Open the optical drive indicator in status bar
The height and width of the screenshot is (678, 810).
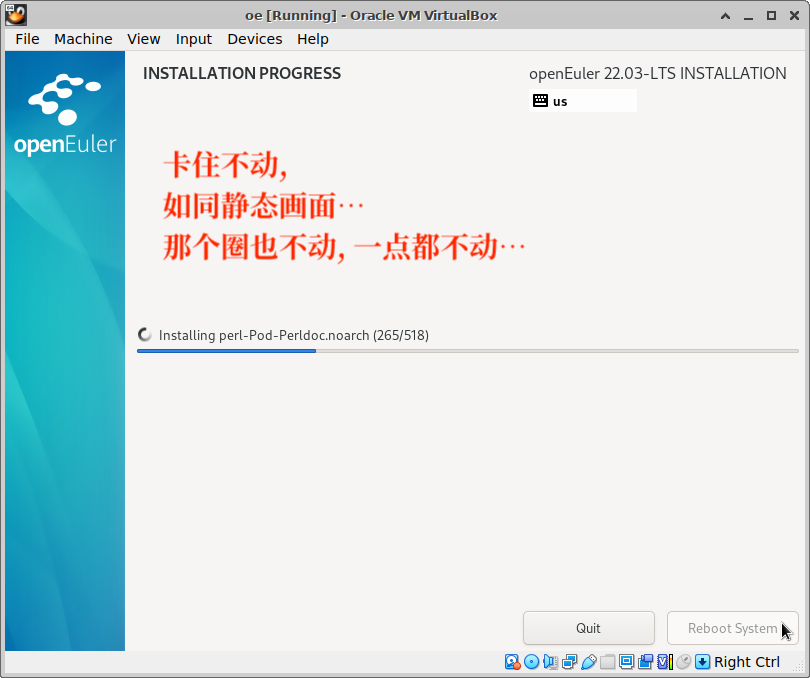click(x=532, y=662)
